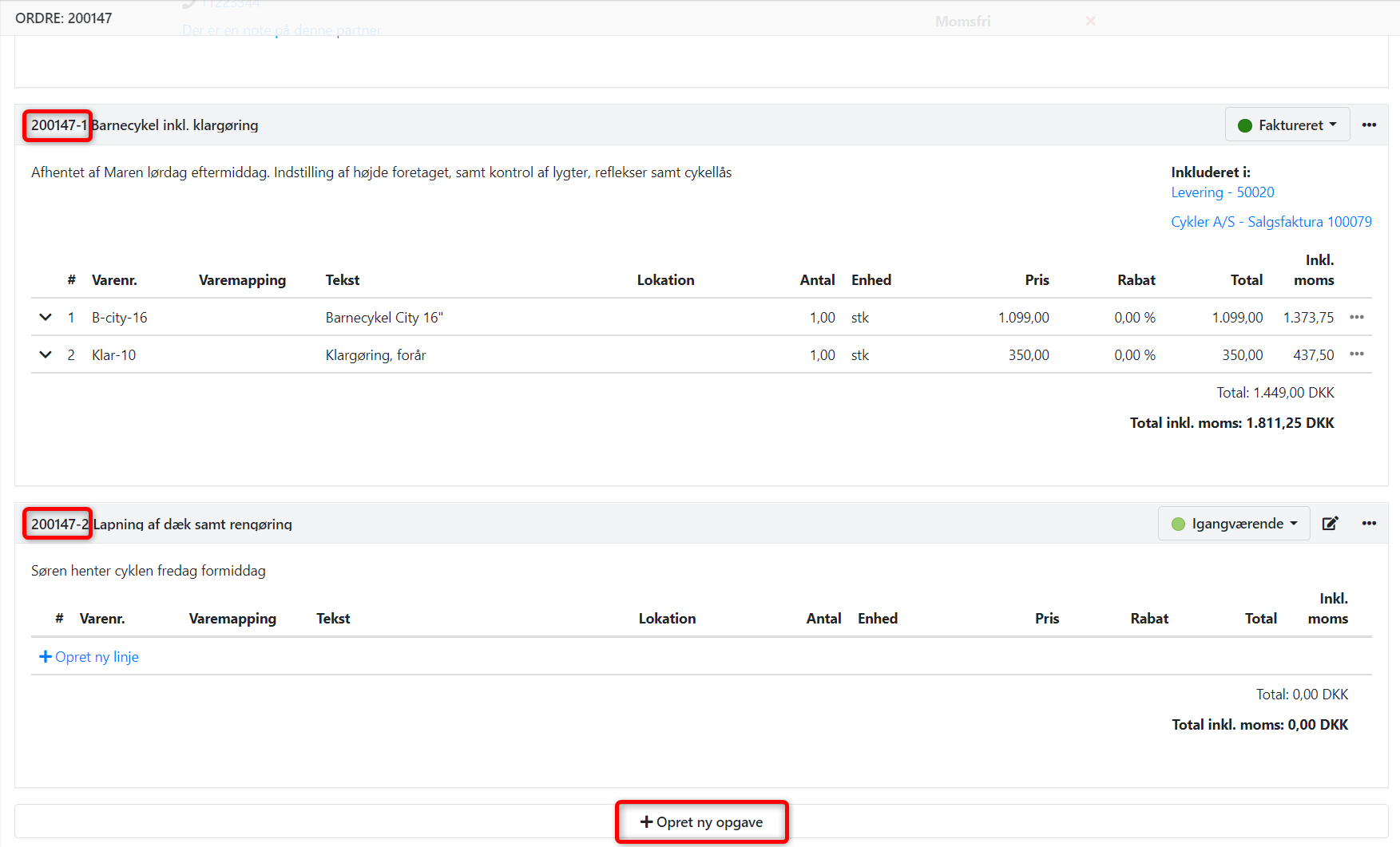This screenshot has width=1400, height=847.
Task: Click the B-city-16 item number cell
Action: point(119,318)
